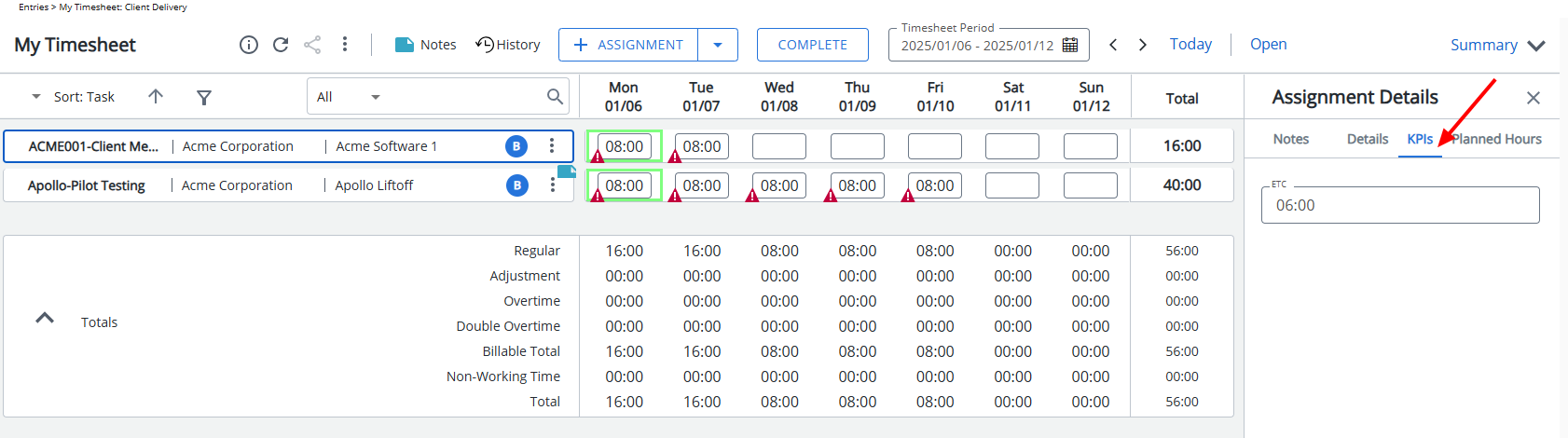The width and height of the screenshot is (1568, 438).
Task: Select the KPIs tab
Action: click(x=1420, y=139)
